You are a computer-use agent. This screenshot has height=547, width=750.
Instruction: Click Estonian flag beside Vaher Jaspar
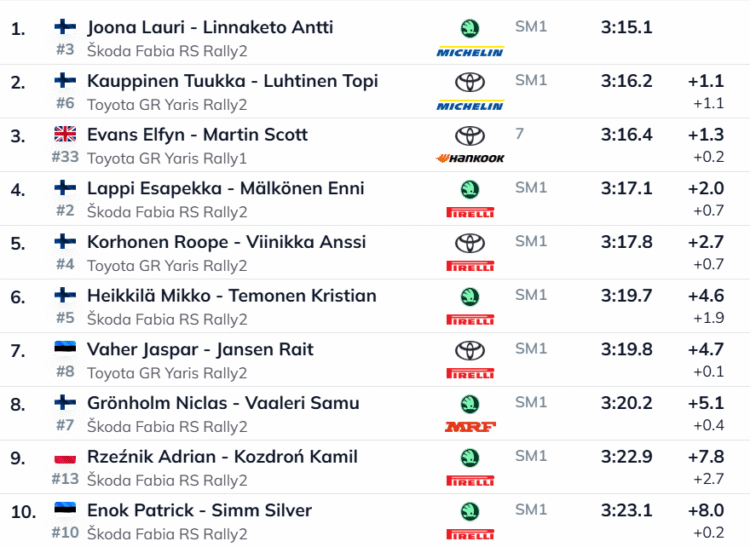coord(65,349)
